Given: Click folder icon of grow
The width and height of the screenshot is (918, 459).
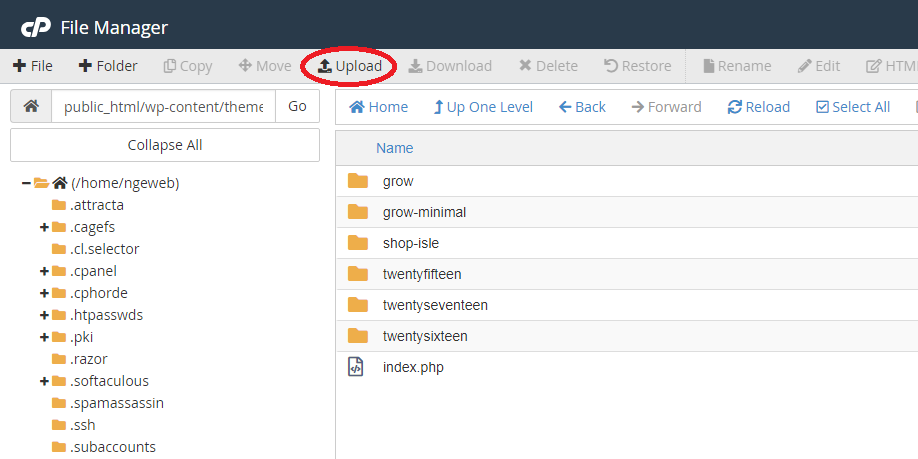Looking at the screenshot, I should [x=358, y=181].
